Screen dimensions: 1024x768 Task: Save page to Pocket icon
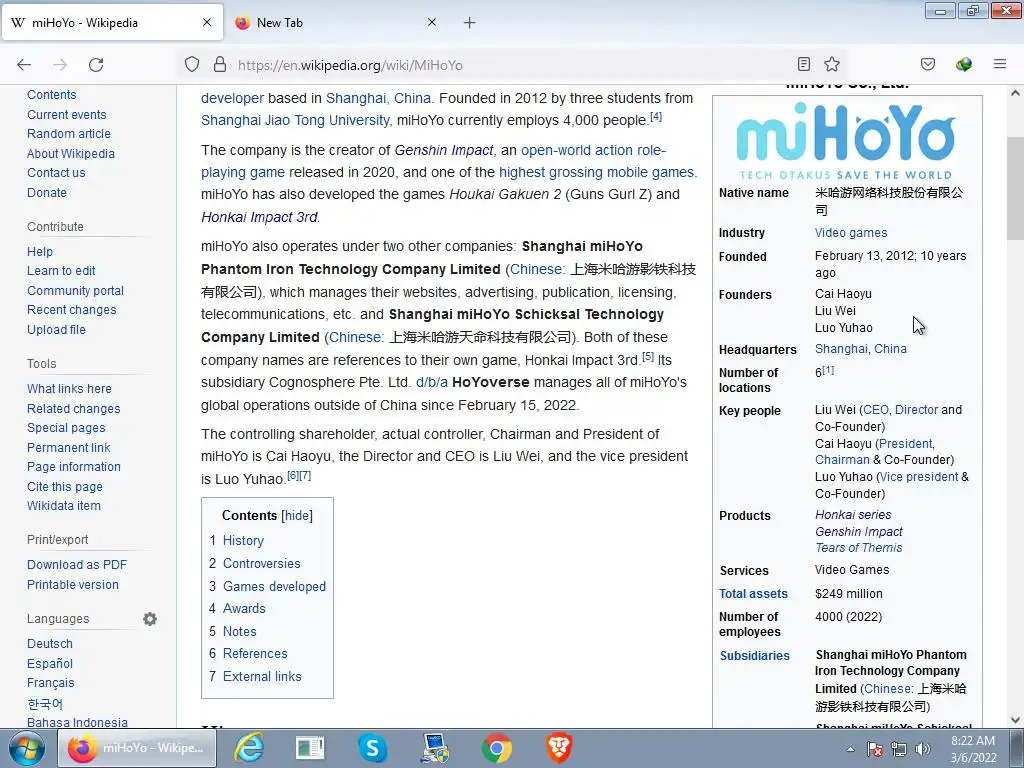pyautogui.click(x=928, y=64)
